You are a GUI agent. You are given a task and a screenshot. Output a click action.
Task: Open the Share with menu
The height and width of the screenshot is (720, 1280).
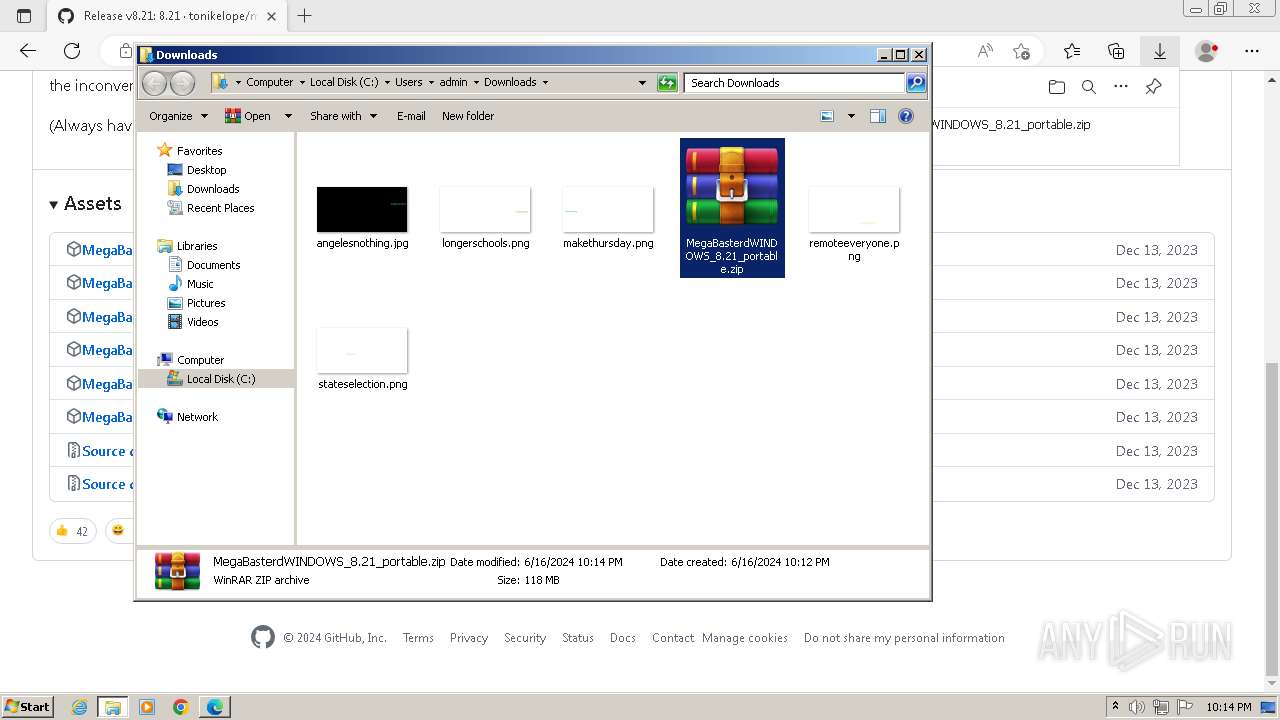pos(344,116)
